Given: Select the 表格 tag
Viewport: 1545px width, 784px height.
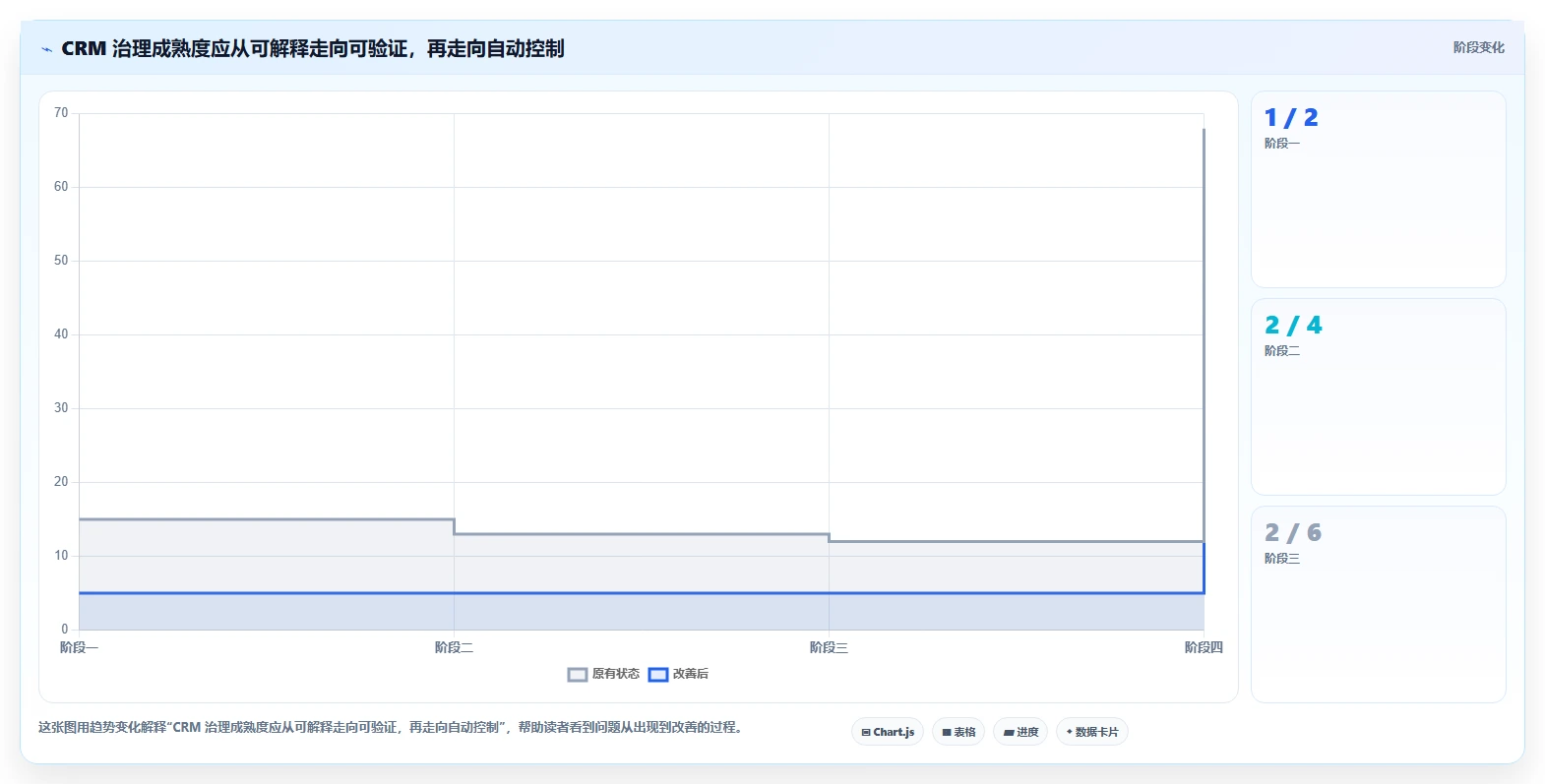Looking at the screenshot, I should point(958,732).
